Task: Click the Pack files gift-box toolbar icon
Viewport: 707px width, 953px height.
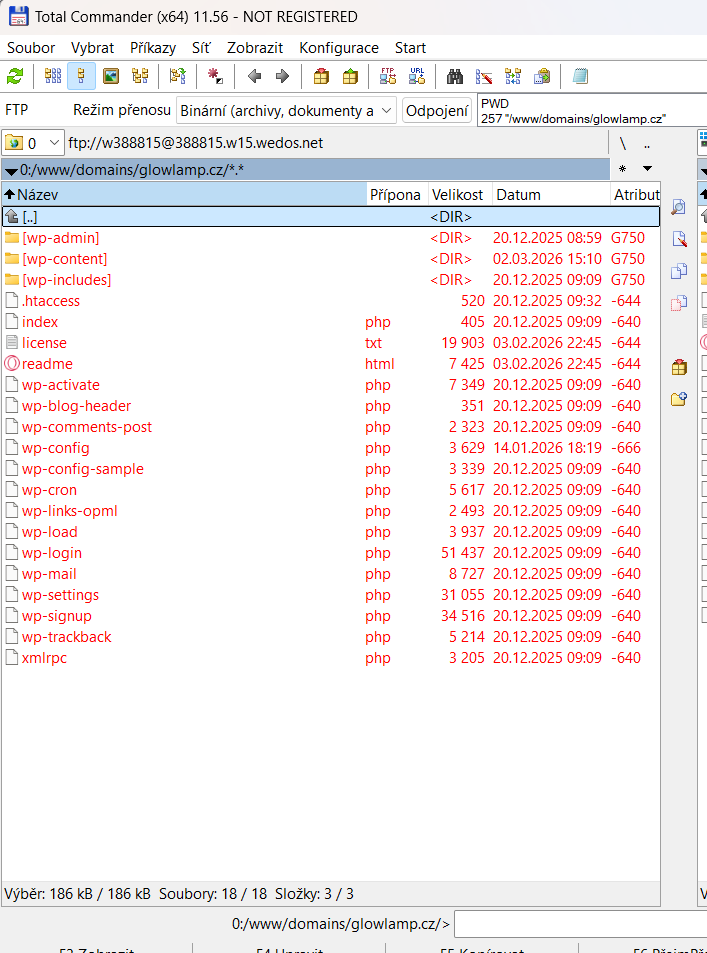Action: [321, 76]
